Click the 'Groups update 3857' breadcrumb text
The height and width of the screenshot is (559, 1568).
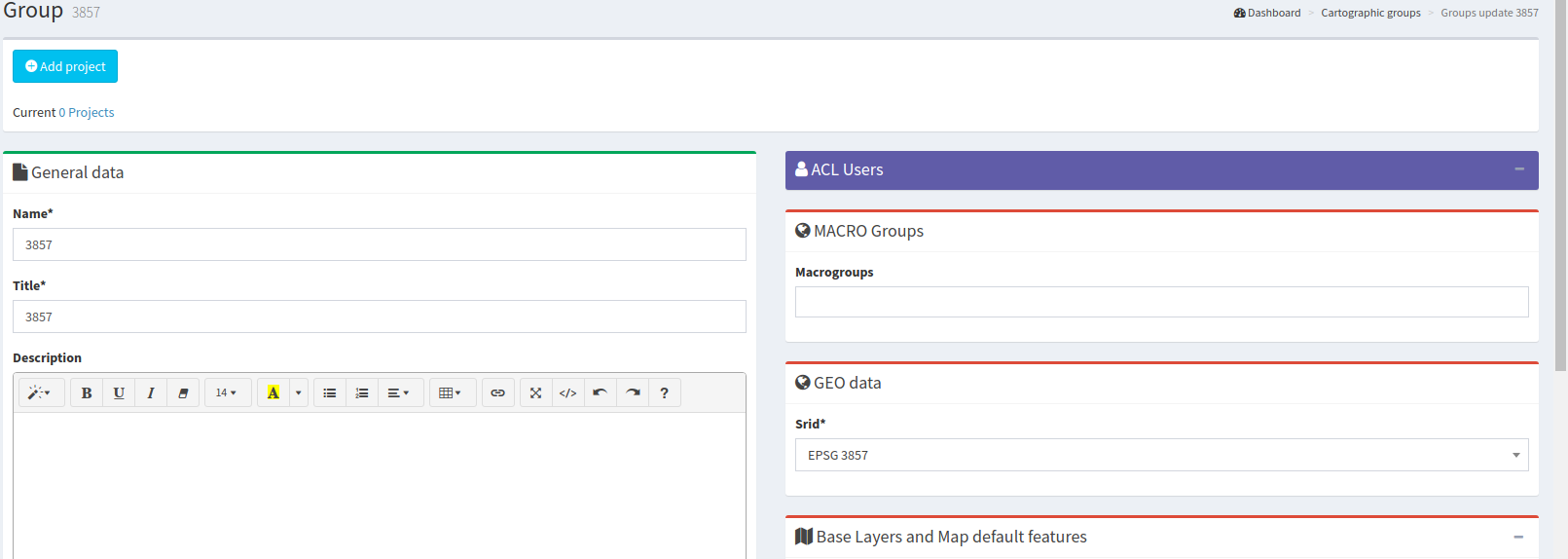(x=1489, y=13)
